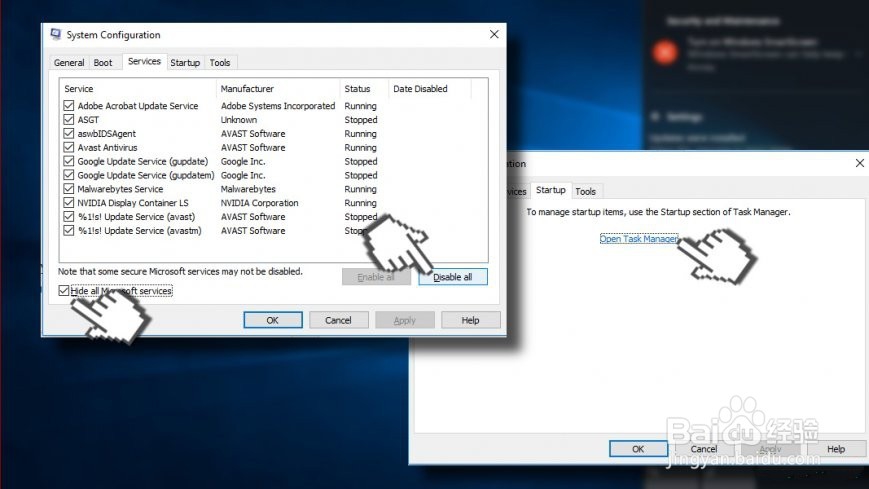
Task: Open Tools tab in front window
Action: click(219, 63)
